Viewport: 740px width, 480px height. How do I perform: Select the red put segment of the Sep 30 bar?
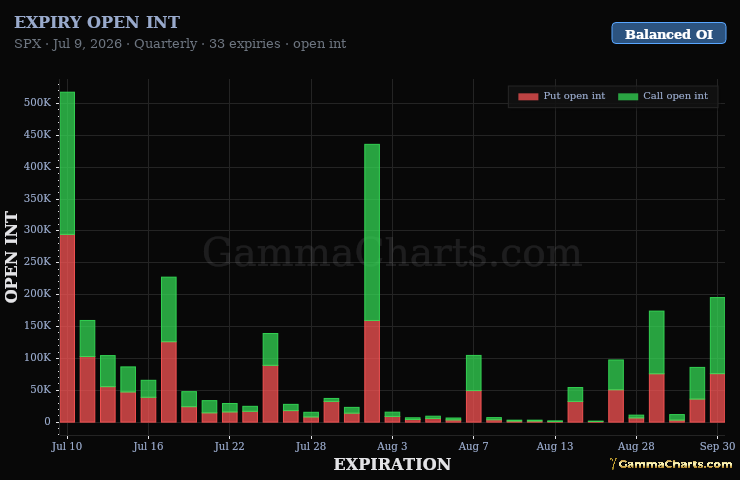(717, 398)
